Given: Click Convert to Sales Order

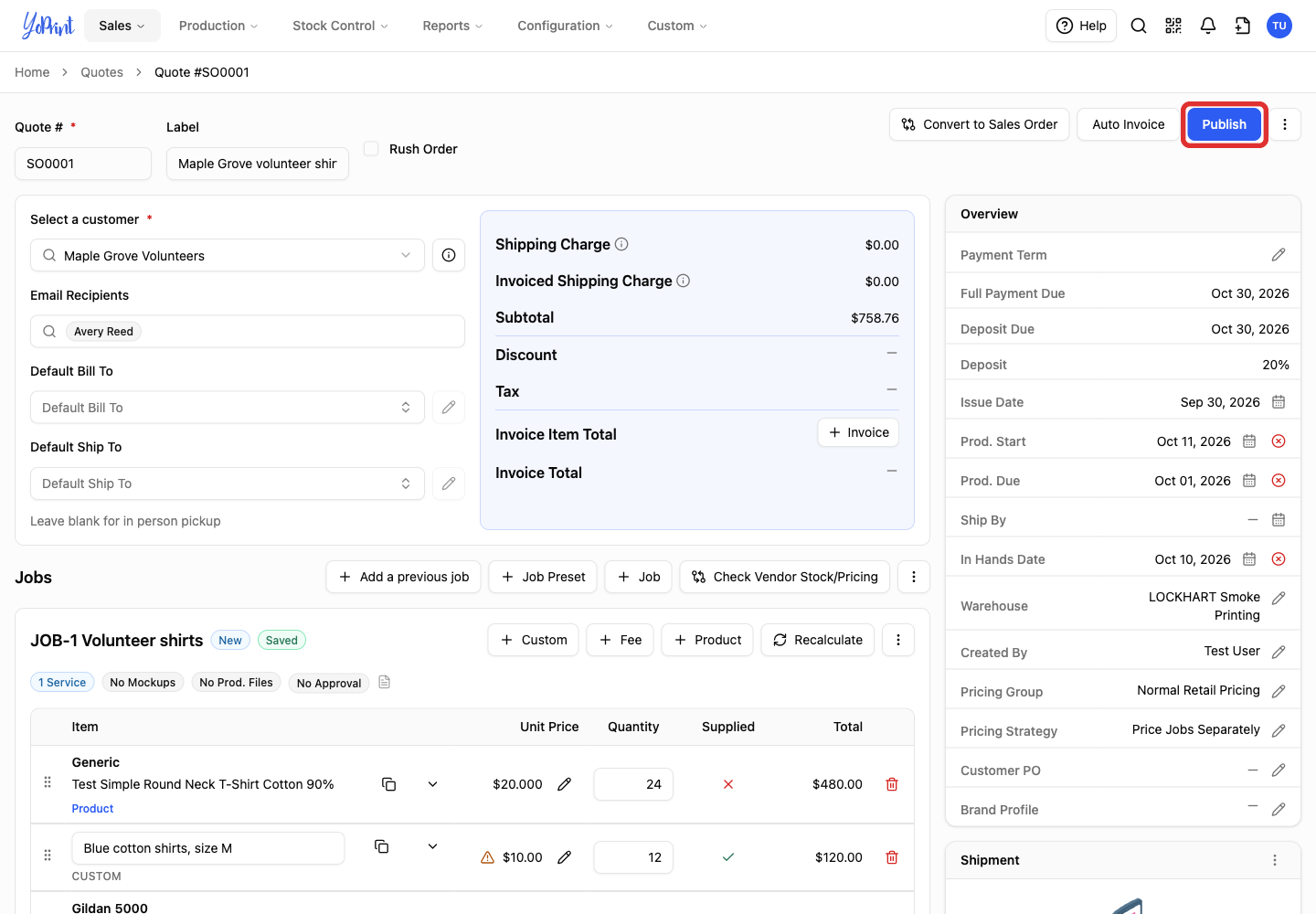Looking at the screenshot, I should coord(980,124).
